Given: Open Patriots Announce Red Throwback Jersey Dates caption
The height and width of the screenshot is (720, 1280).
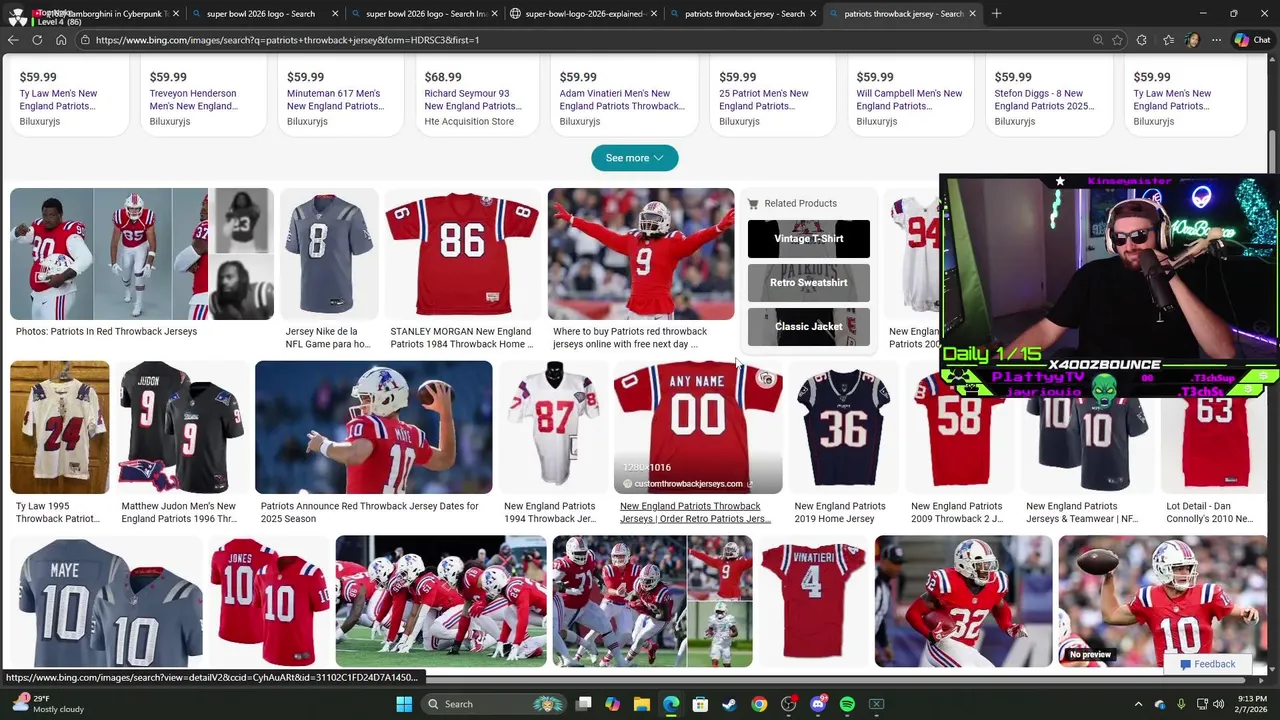Looking at the screenshot, I should [369, 512].
